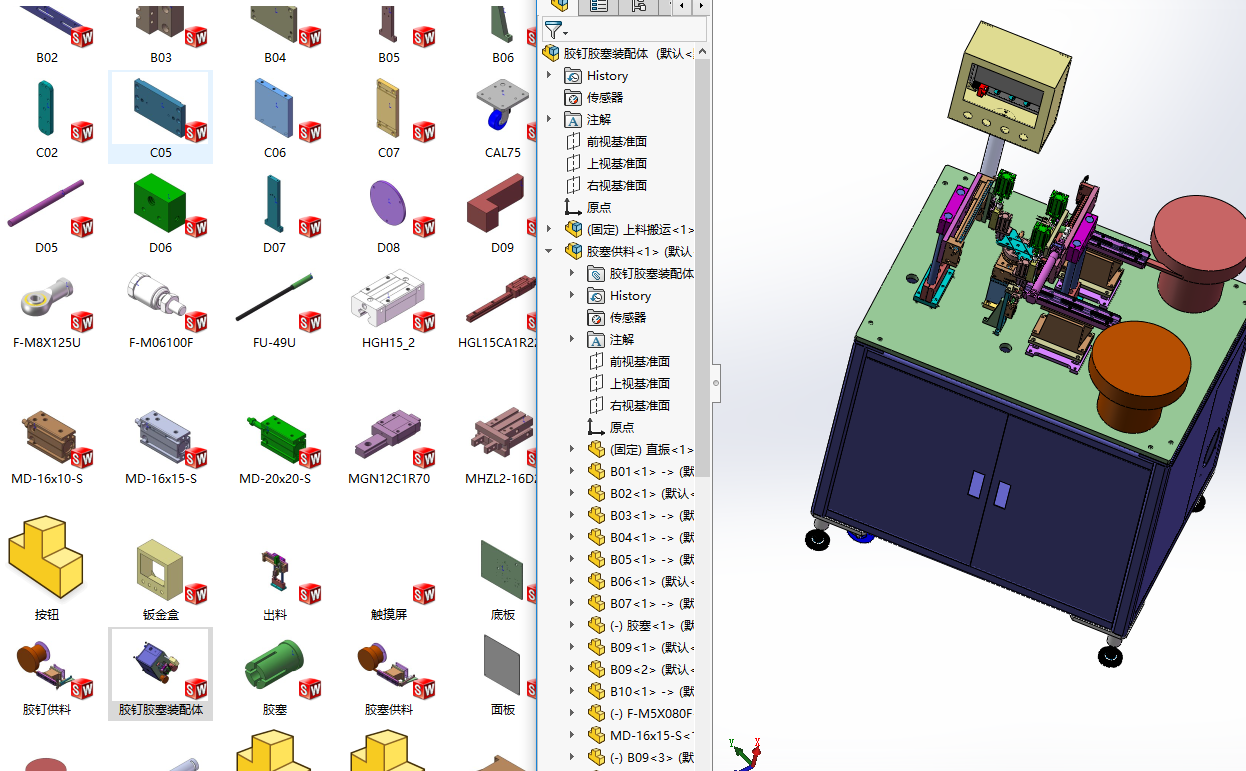Select the 传感器 sensors folder icon
Image resolution: width=1246 pixels, height=771 pixels.
573,98
